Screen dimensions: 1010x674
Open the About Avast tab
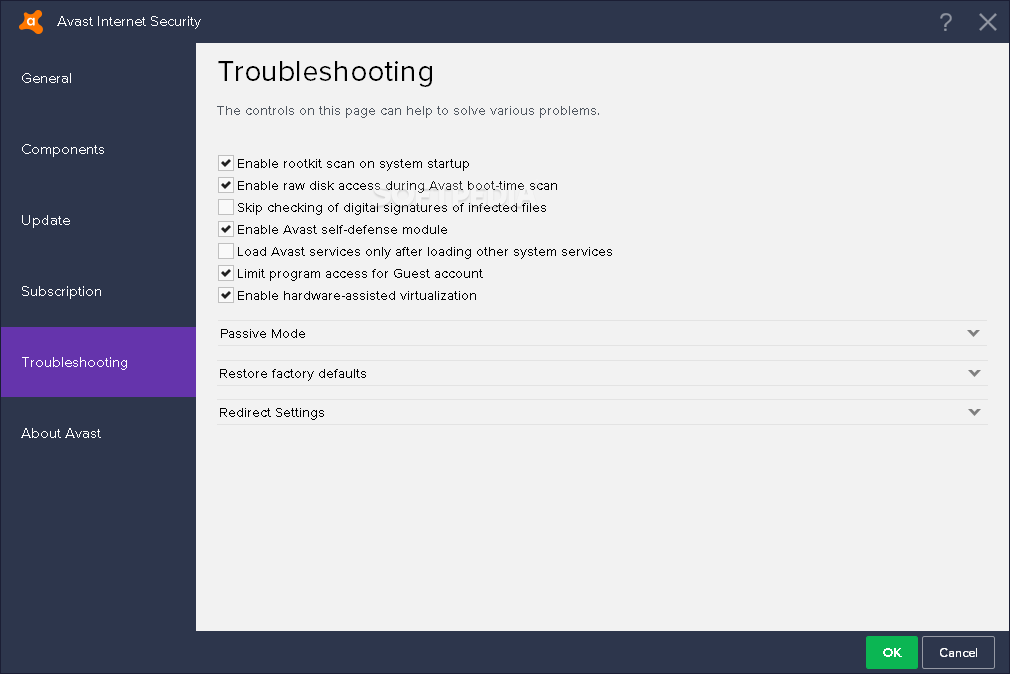pos(98,433)
